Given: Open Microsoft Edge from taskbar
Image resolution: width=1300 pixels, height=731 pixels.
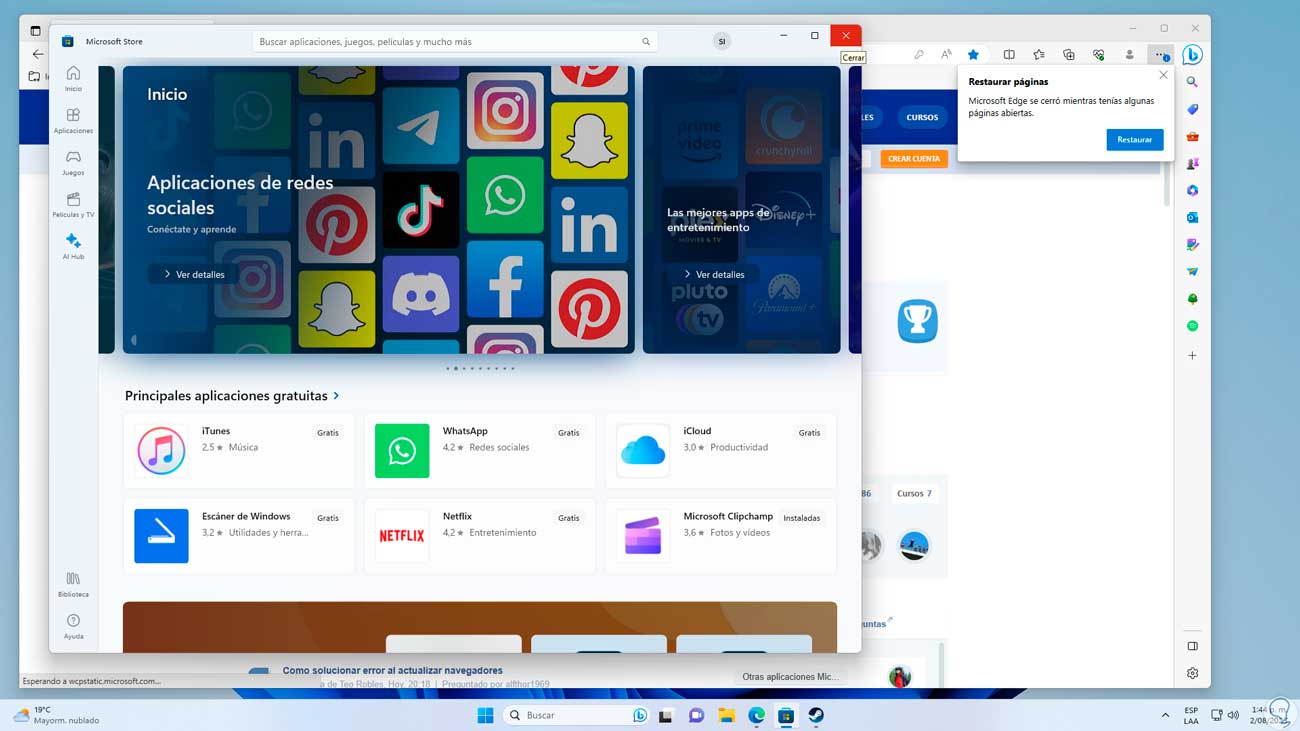Looking at the screenshot, I should [x=757, y=715].
